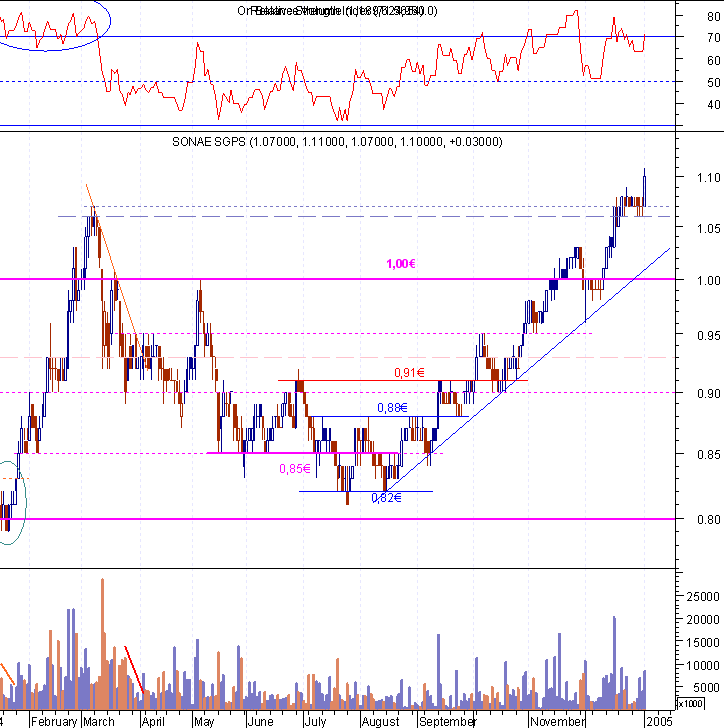
Task: Click the 1.10 value on the price axis
Action: 709,177
